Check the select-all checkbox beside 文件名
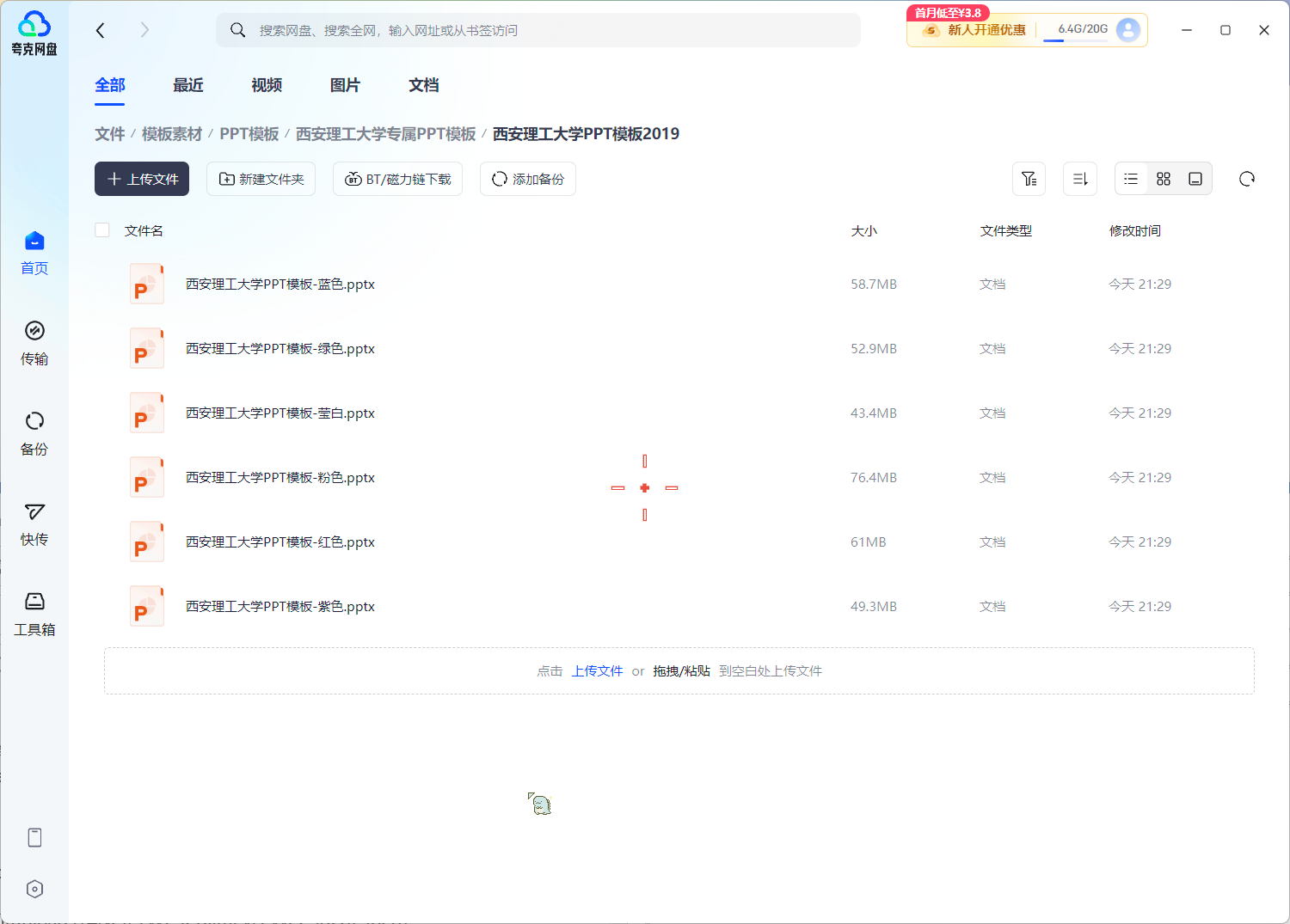This screenshot has height=924, width=1290. (102, 230)
